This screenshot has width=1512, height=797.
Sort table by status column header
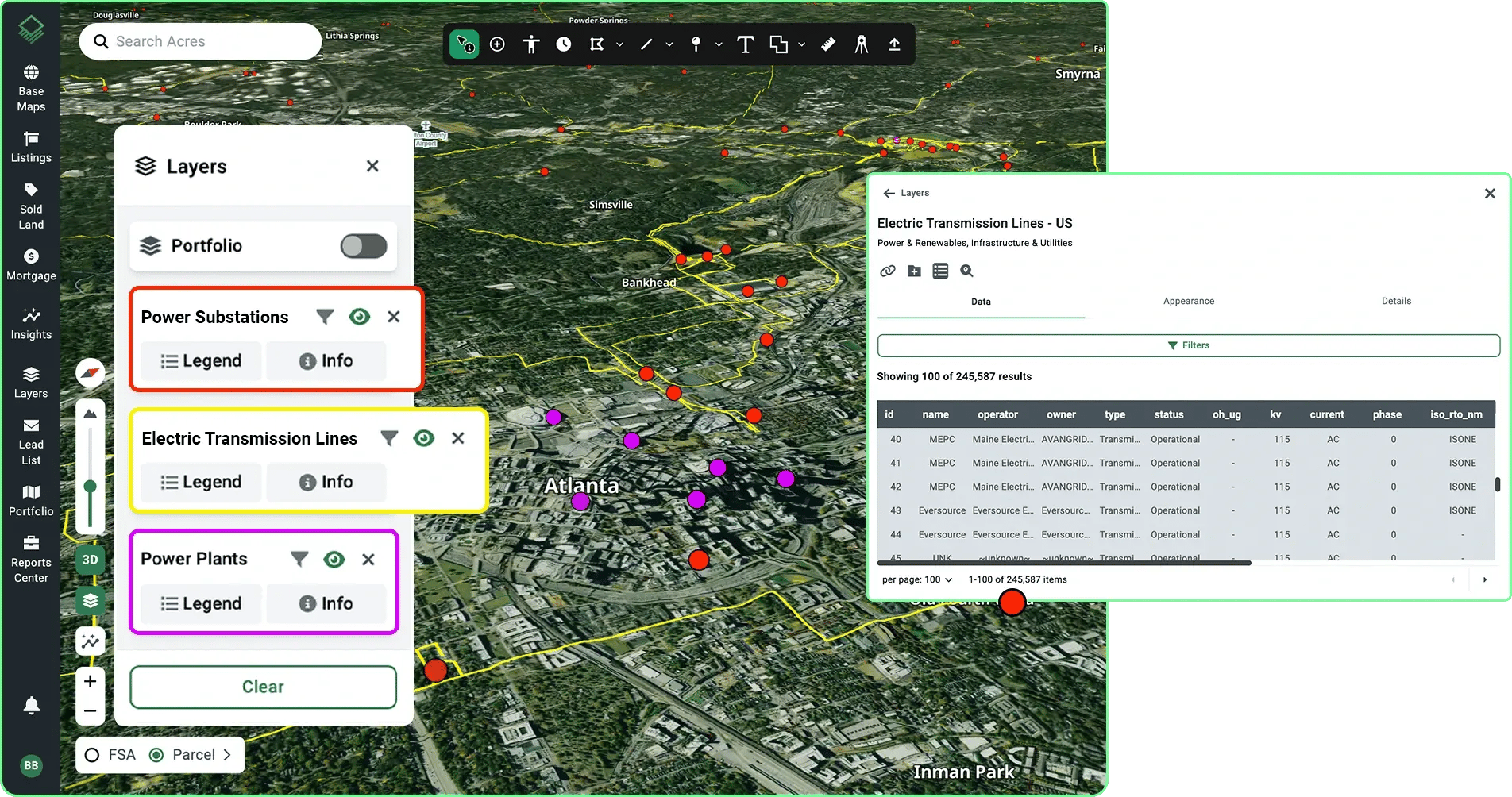(x=1168, y=414)
